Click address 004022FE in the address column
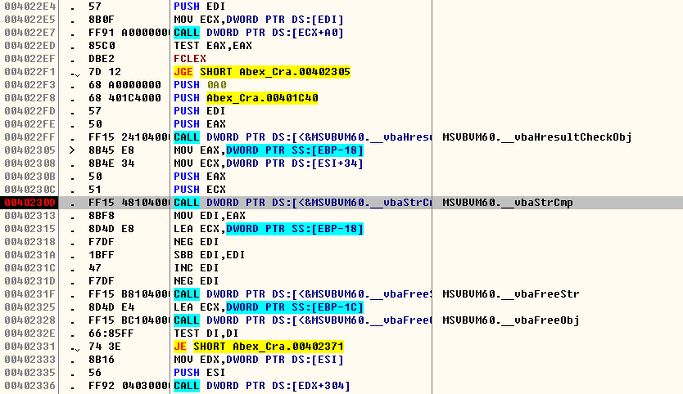Screen dimensions: 683x394 pyautogui.click(x=30, y=124)
